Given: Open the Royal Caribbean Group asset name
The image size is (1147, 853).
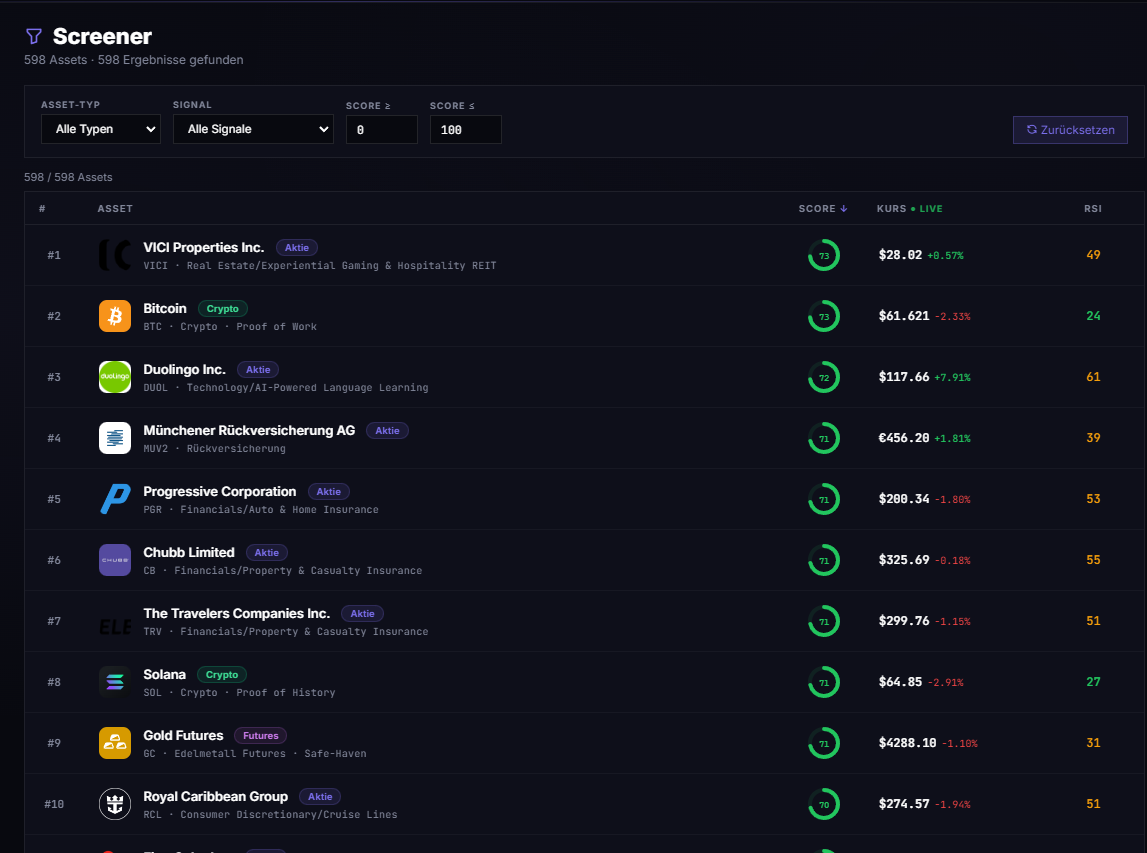Looking at the screenshot, I should [x=215, y=796].
